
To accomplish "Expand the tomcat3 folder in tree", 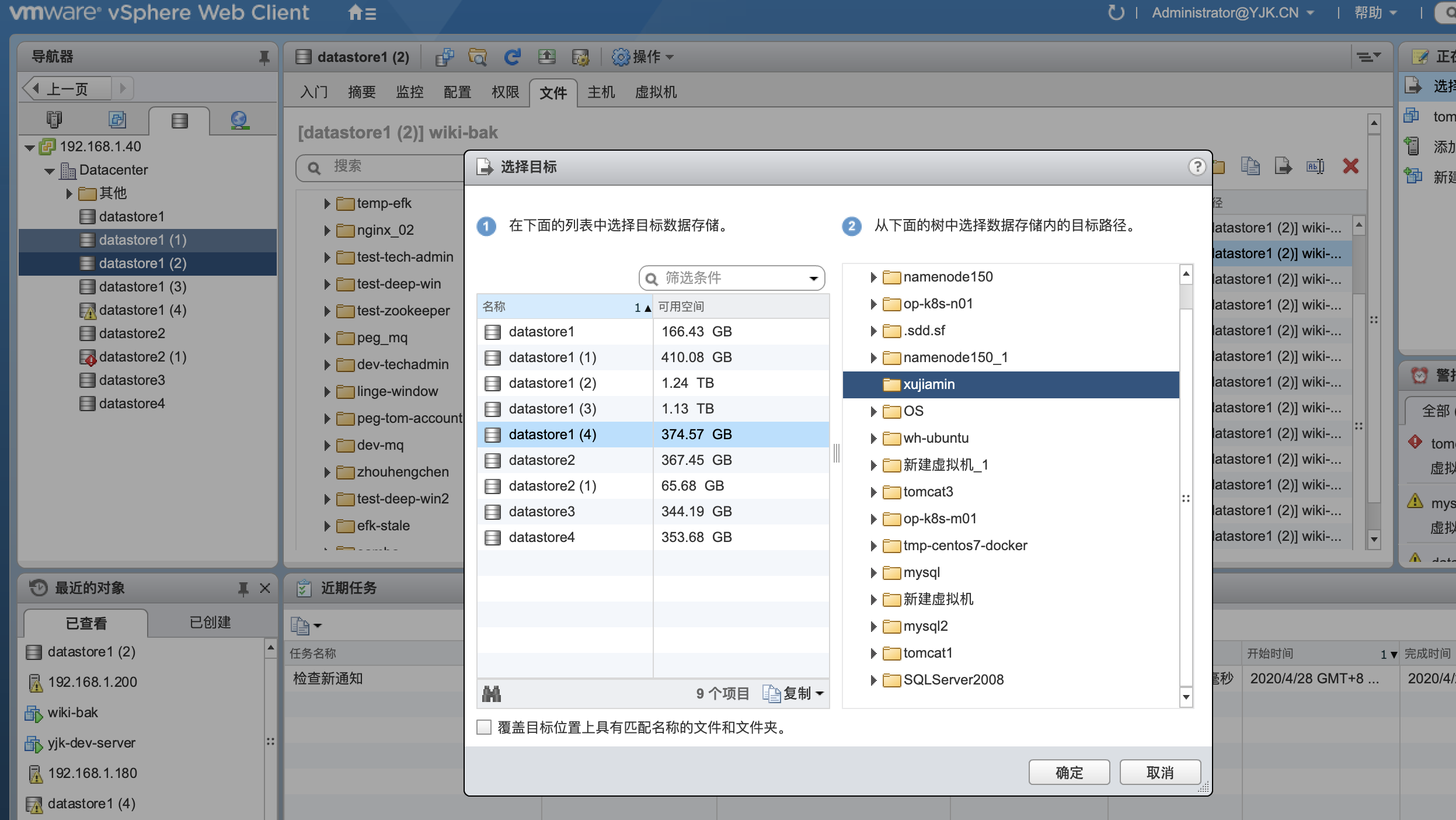I will tap(873, 492).
